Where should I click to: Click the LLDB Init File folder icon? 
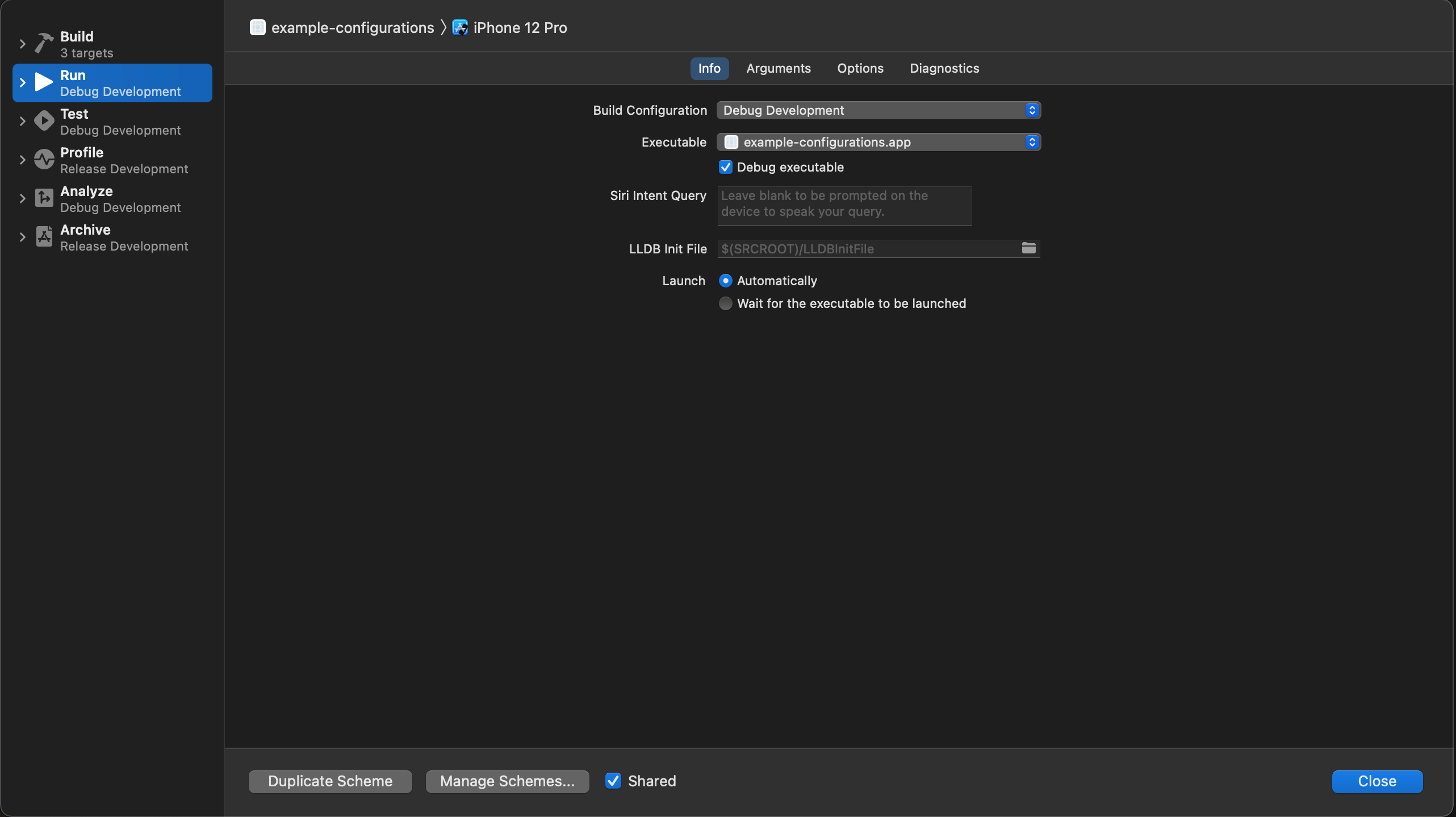[1028, 248]
